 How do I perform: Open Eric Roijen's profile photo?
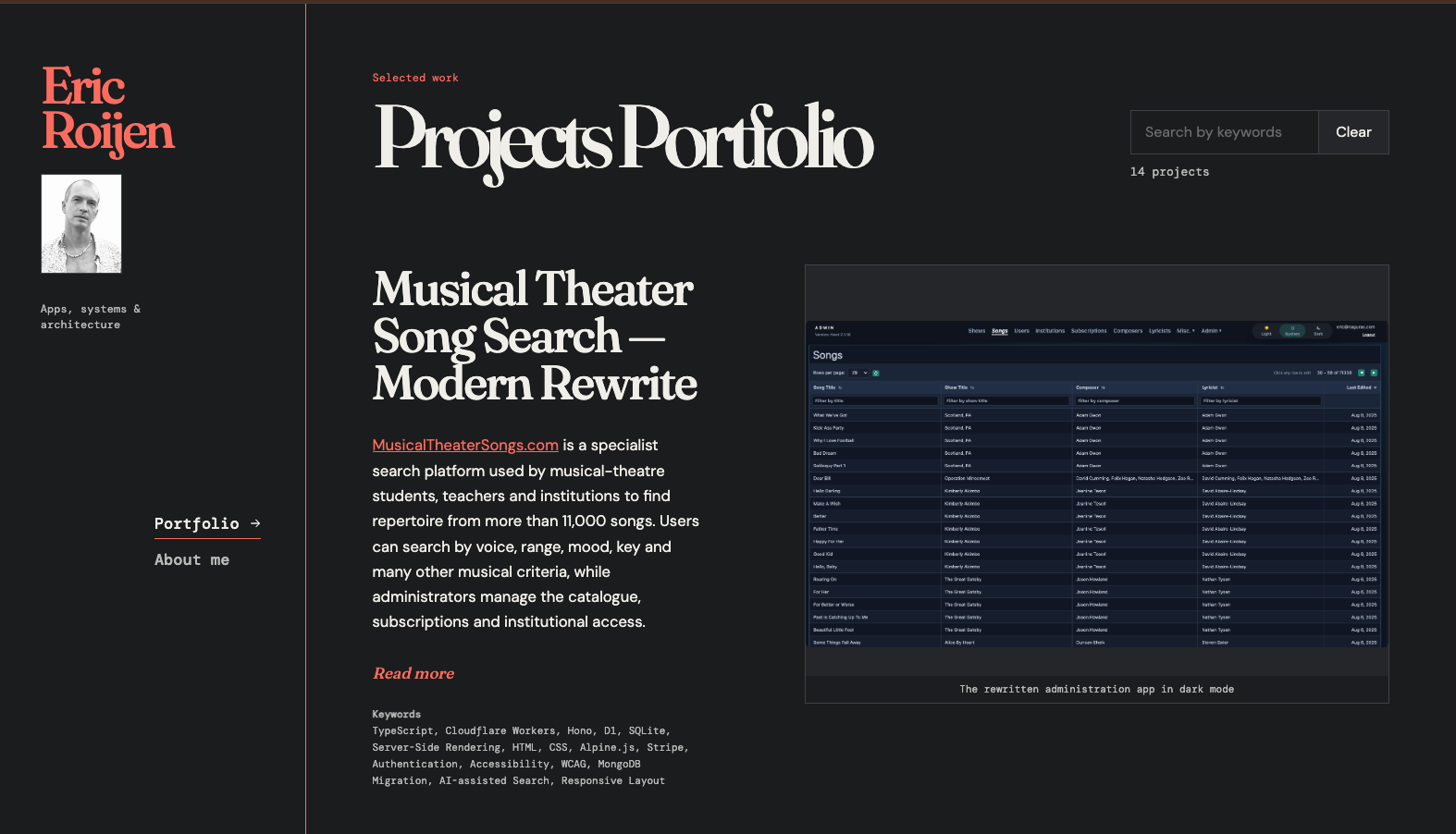[81, 224]
